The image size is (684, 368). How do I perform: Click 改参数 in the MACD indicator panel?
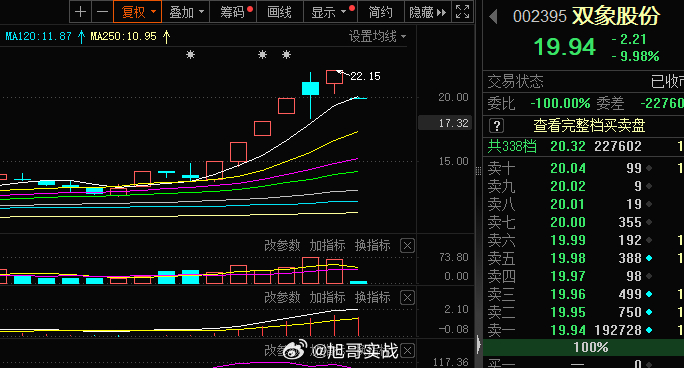(x=282, y=297)
